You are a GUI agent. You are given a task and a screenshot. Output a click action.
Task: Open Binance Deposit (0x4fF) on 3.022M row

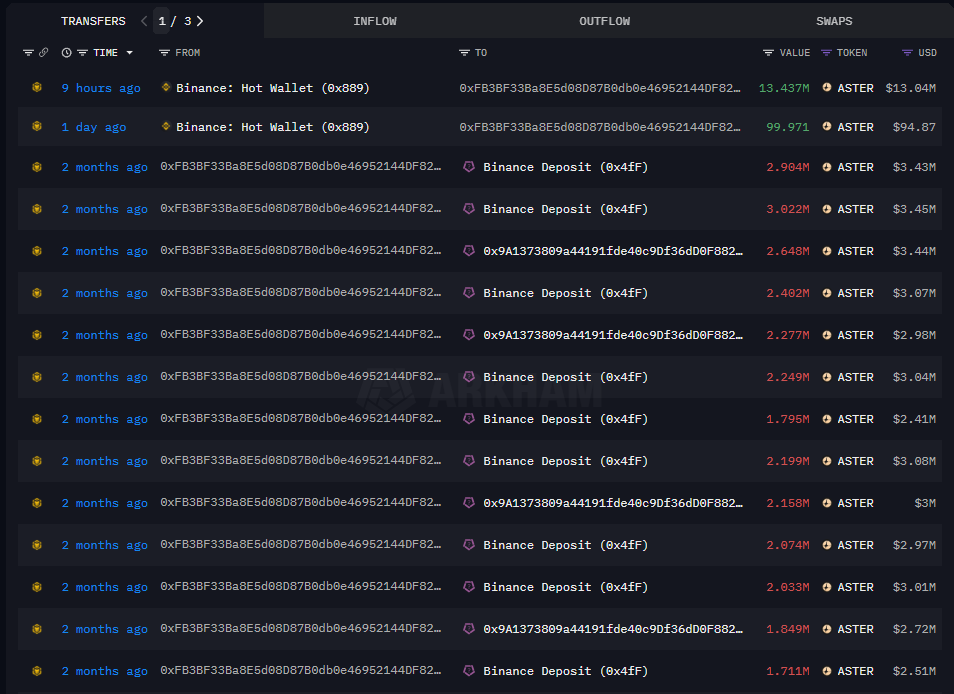[565, 209]
